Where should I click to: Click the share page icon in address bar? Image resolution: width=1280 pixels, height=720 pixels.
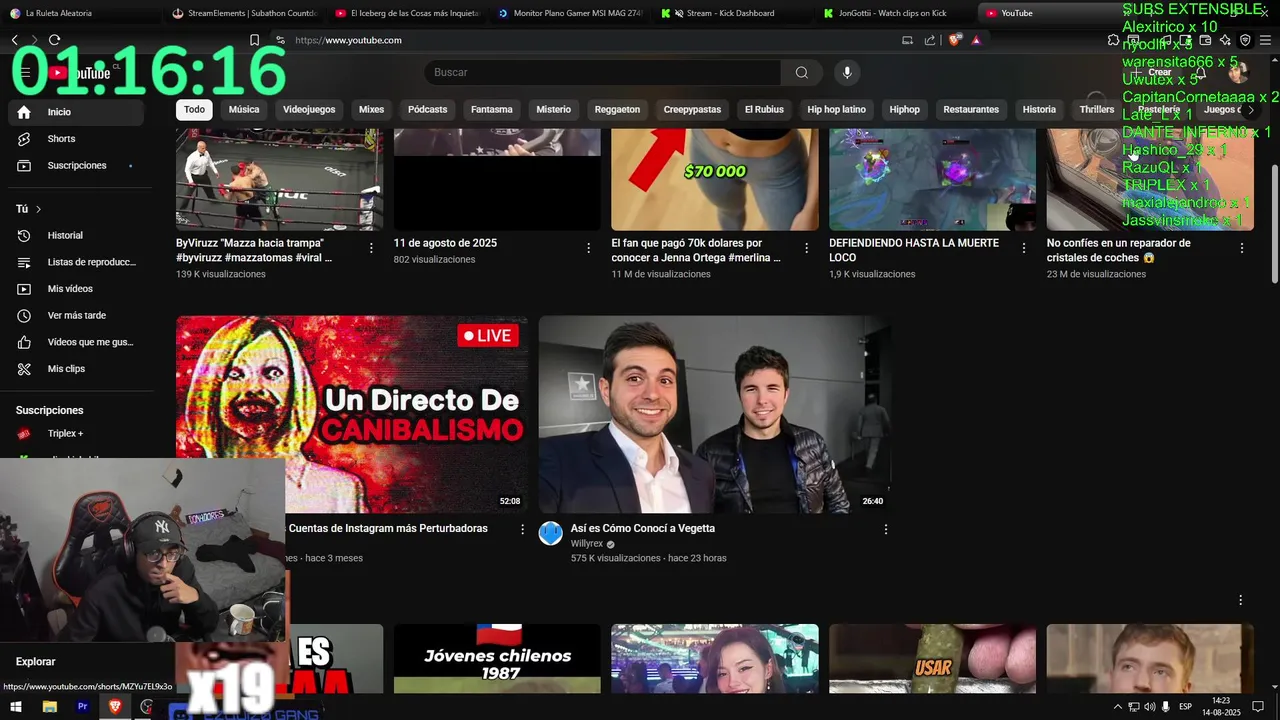point(930,40)
